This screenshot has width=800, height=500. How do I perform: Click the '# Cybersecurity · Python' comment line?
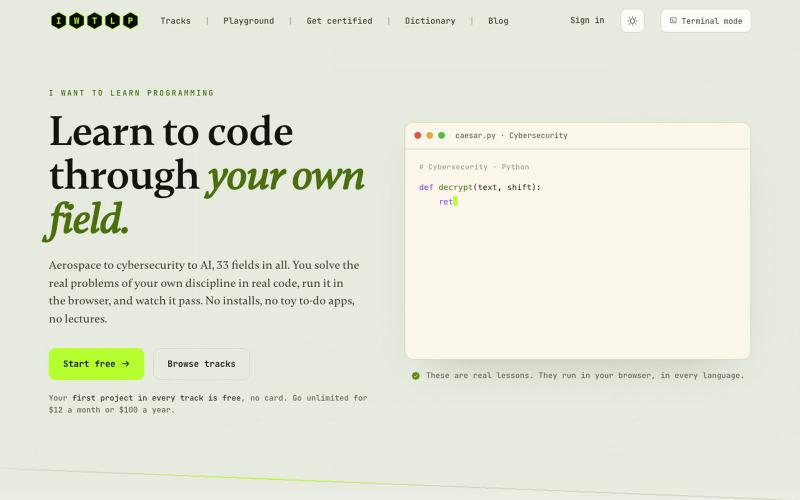coord(474,167)
